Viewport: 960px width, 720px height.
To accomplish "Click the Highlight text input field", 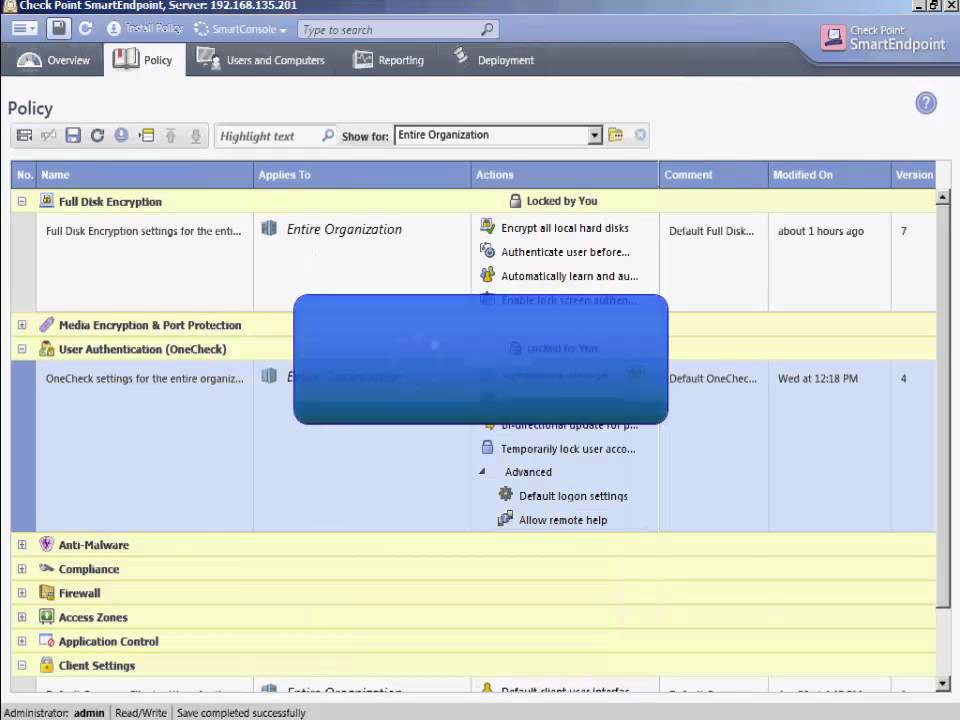I will pyautogui.click(x=267, y=136).
